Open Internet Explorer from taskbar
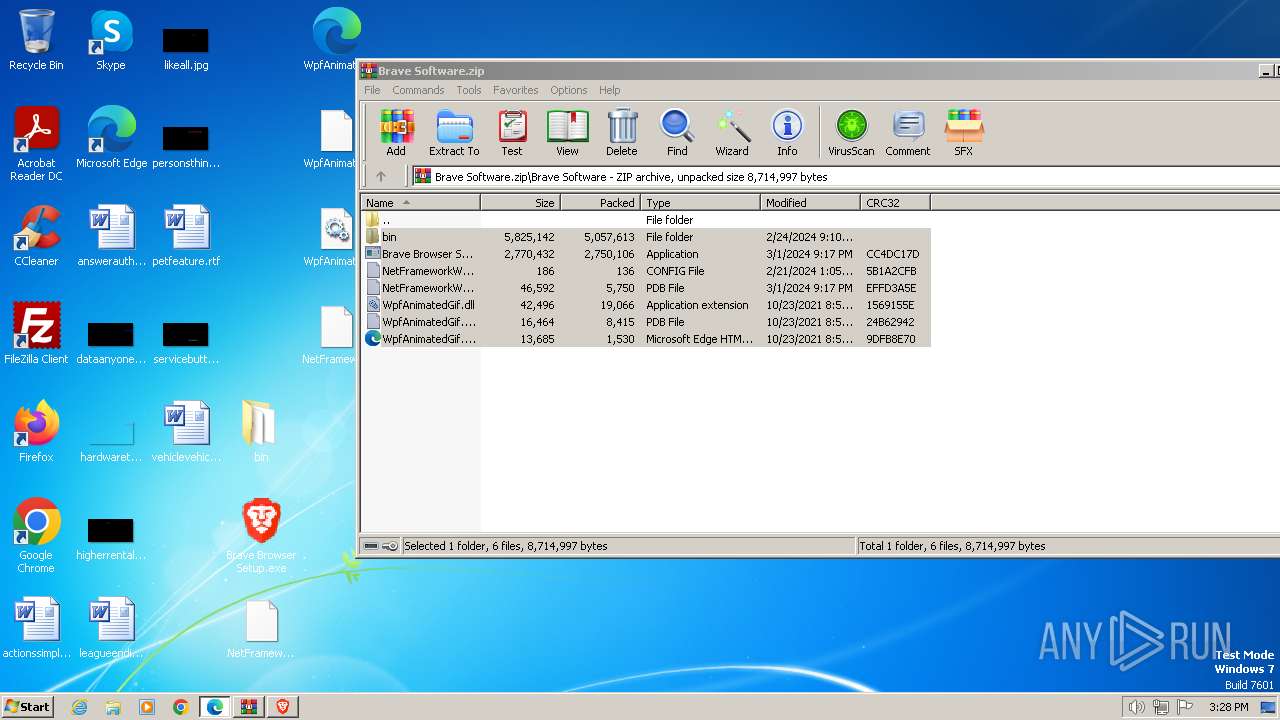 click(x=80, y=707)
